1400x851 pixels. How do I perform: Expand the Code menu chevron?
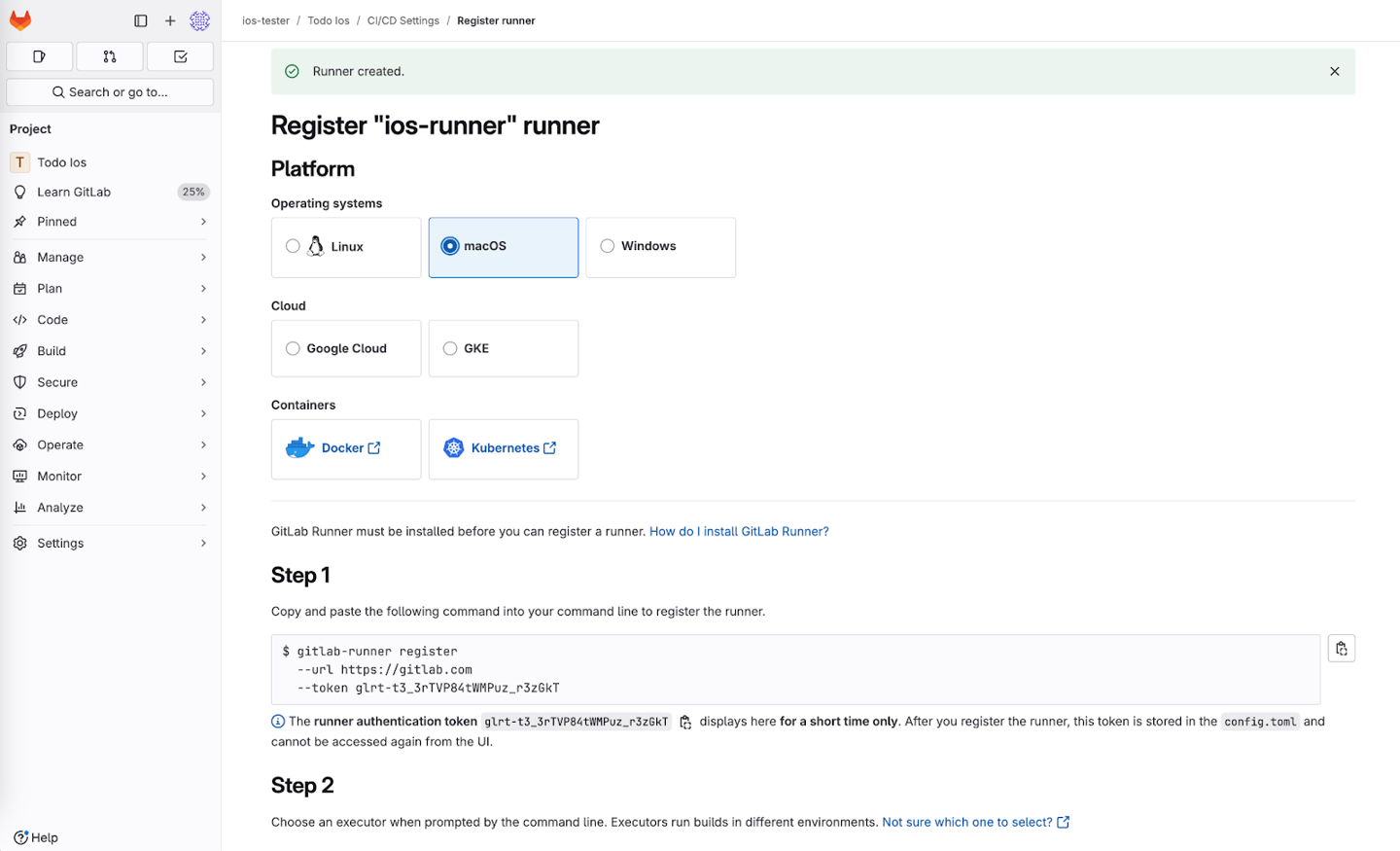coord(203,320)
